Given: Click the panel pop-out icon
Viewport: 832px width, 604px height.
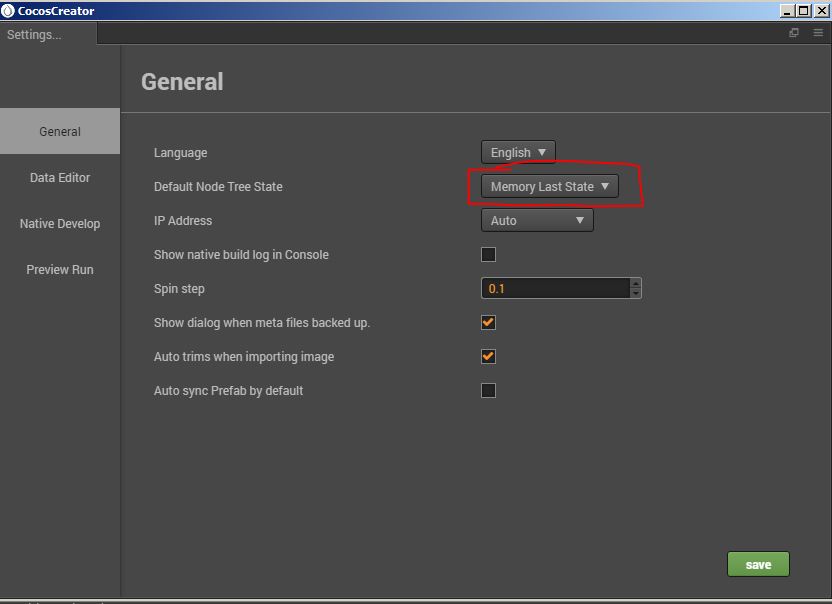Looking at the screenshot, I should (794, 33).
